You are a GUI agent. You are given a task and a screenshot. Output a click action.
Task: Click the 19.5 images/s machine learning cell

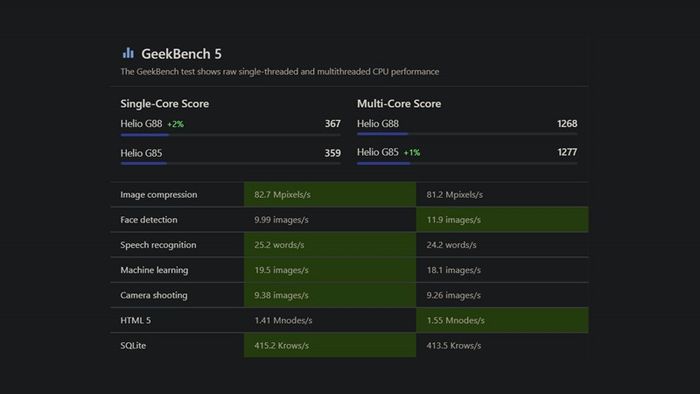tap(330, 270)
